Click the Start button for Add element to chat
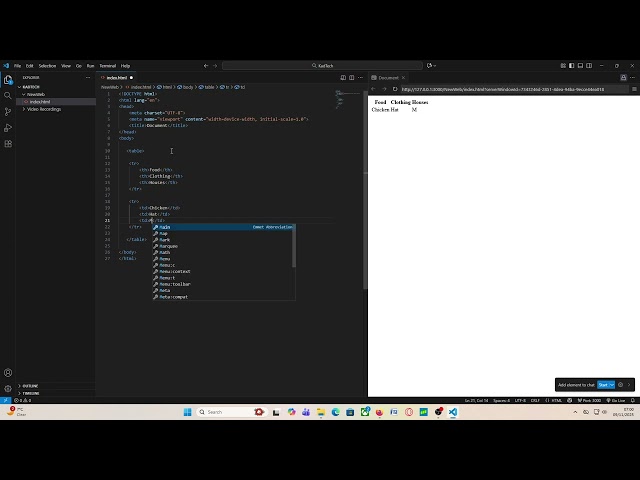Viewport: 640px width, 480px height. click(603, 384)
